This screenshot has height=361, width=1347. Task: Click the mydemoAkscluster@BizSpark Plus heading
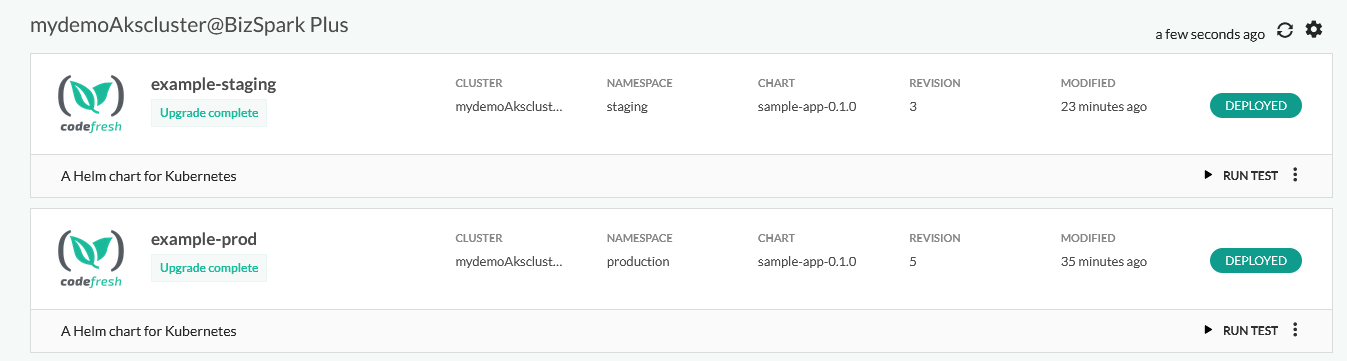(189, 25)
